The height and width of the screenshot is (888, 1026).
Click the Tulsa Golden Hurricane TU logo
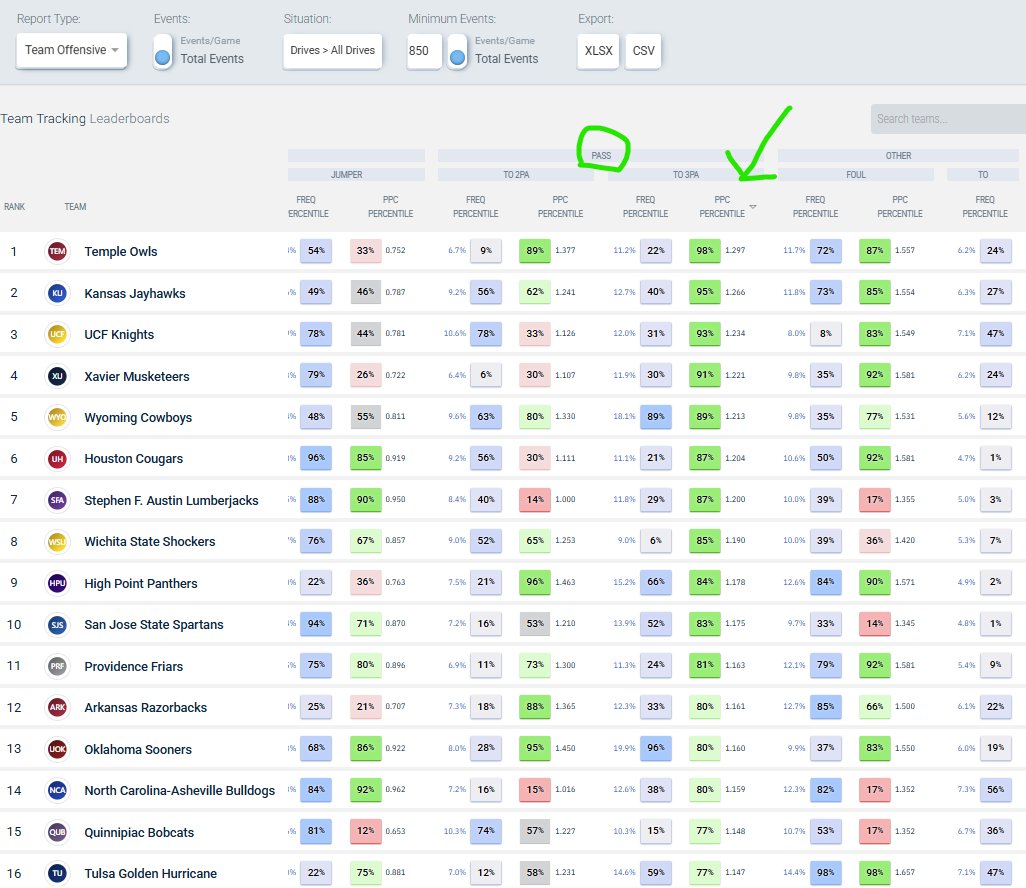[x=58, y=873]
